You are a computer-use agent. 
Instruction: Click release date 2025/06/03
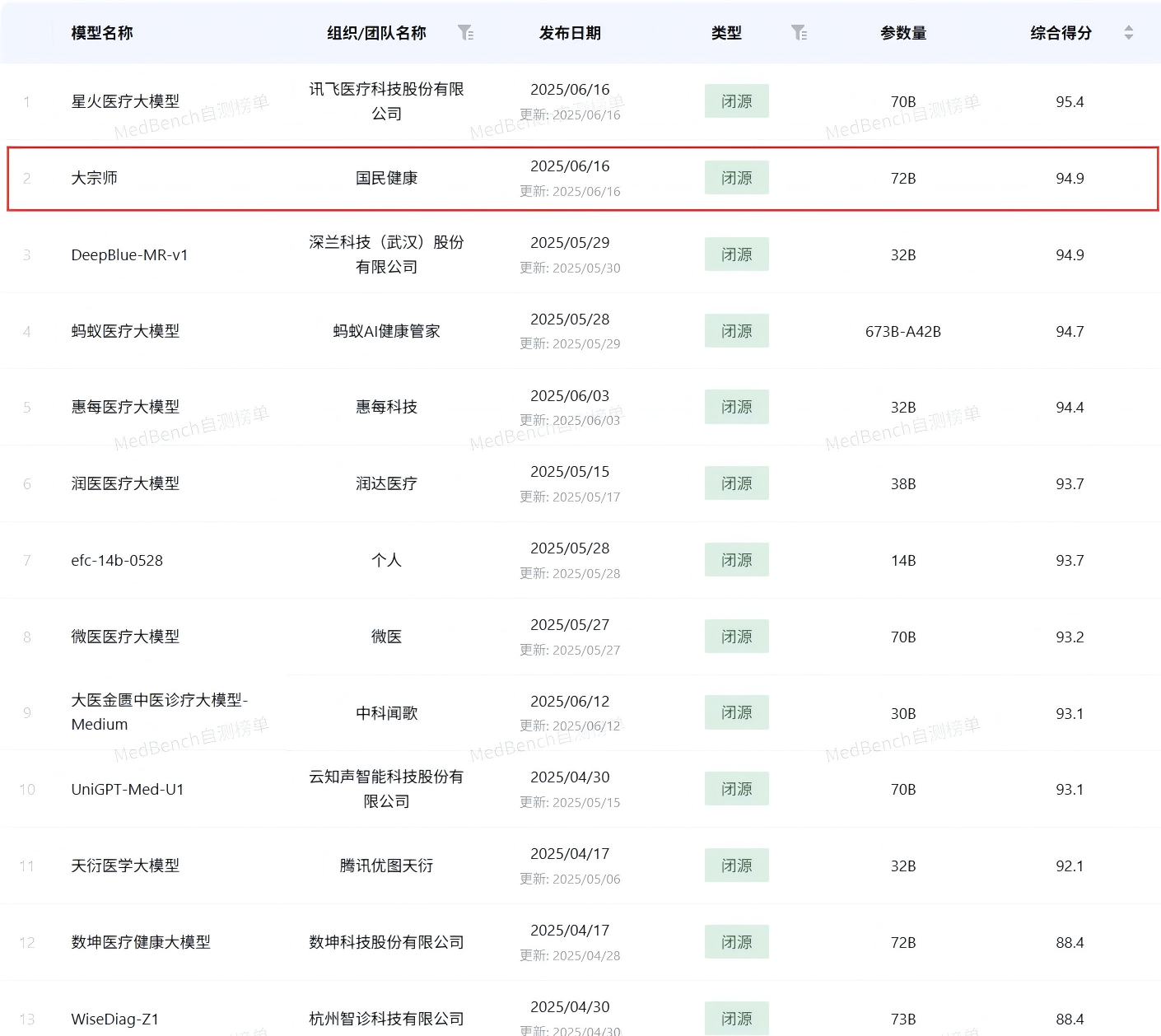tap(570, 395)
